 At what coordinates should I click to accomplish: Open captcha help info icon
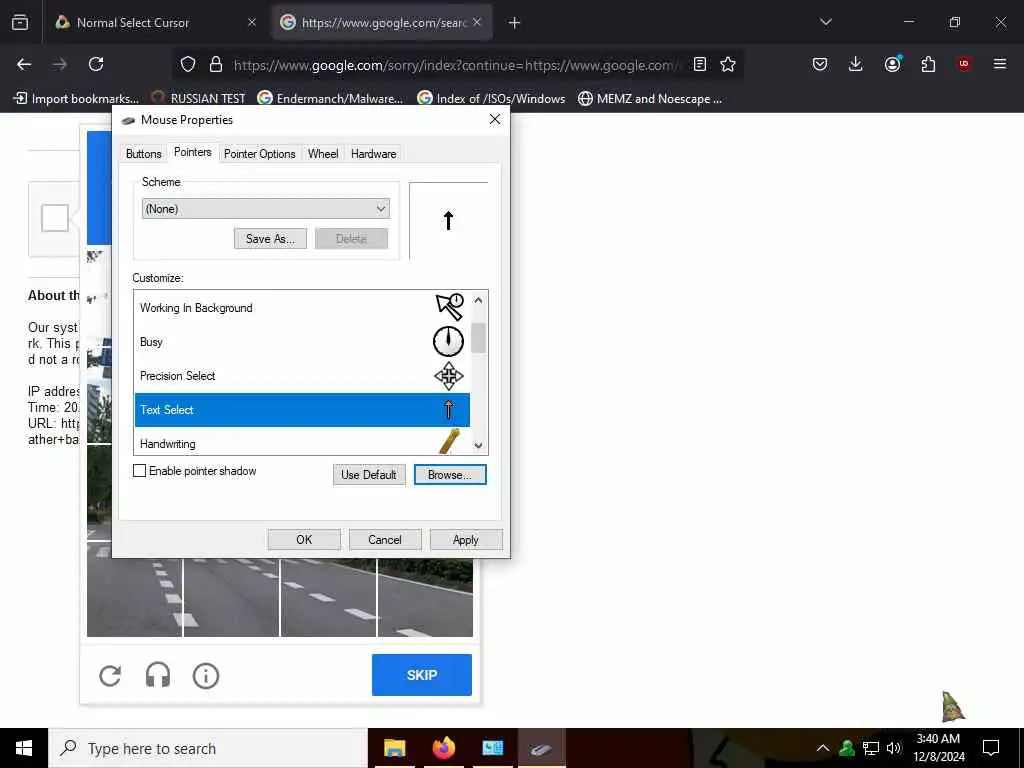pyautogui.click(x=206, y=675)
